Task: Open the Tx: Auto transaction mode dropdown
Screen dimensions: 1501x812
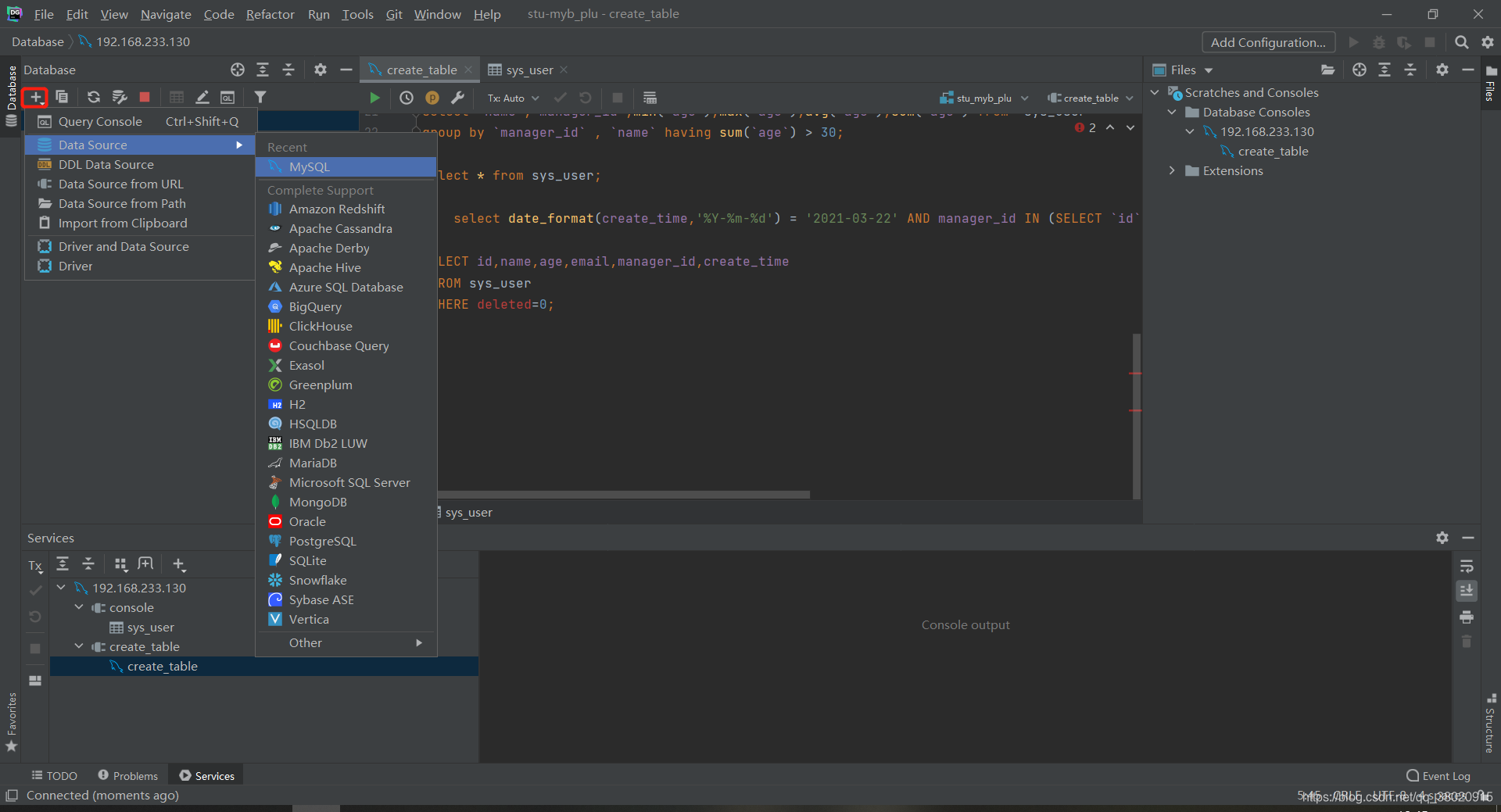Action: [514, 98]
